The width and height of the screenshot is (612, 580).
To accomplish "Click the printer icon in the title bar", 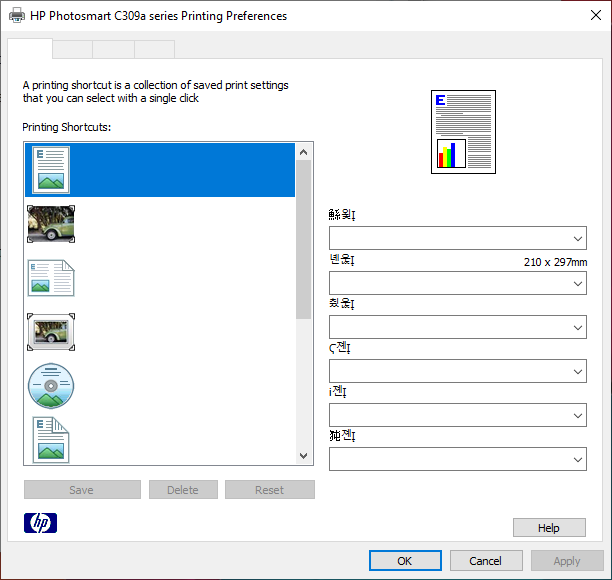I will [x=17, y=16].
